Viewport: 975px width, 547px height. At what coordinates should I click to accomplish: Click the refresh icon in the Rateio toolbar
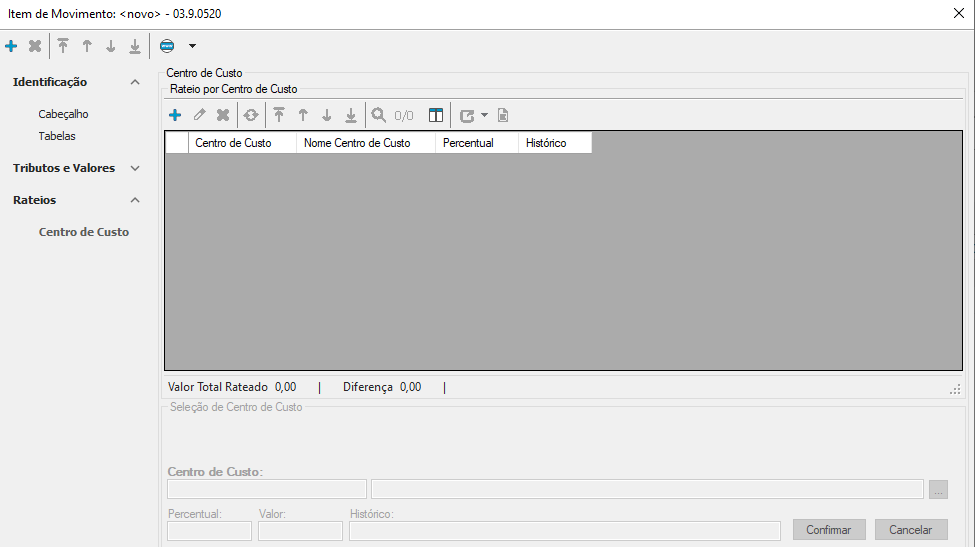coord(251,115)
